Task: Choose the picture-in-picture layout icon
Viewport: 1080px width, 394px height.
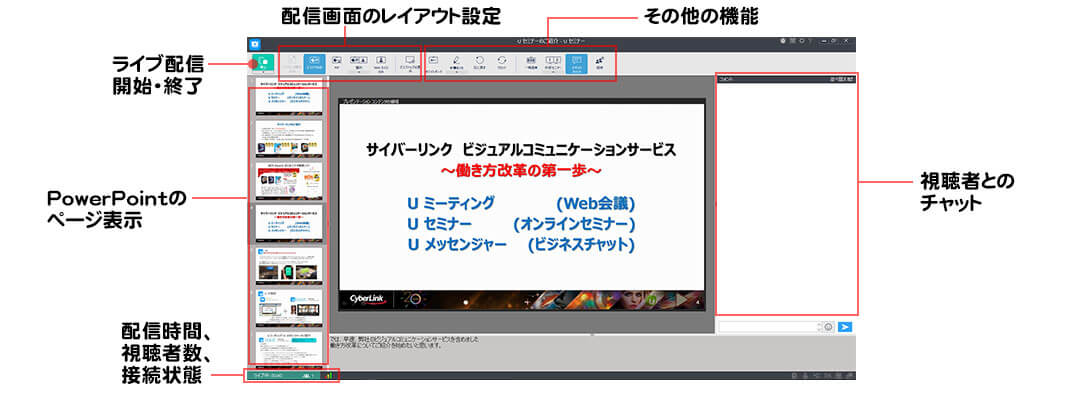Action: [x=337, y=63]
